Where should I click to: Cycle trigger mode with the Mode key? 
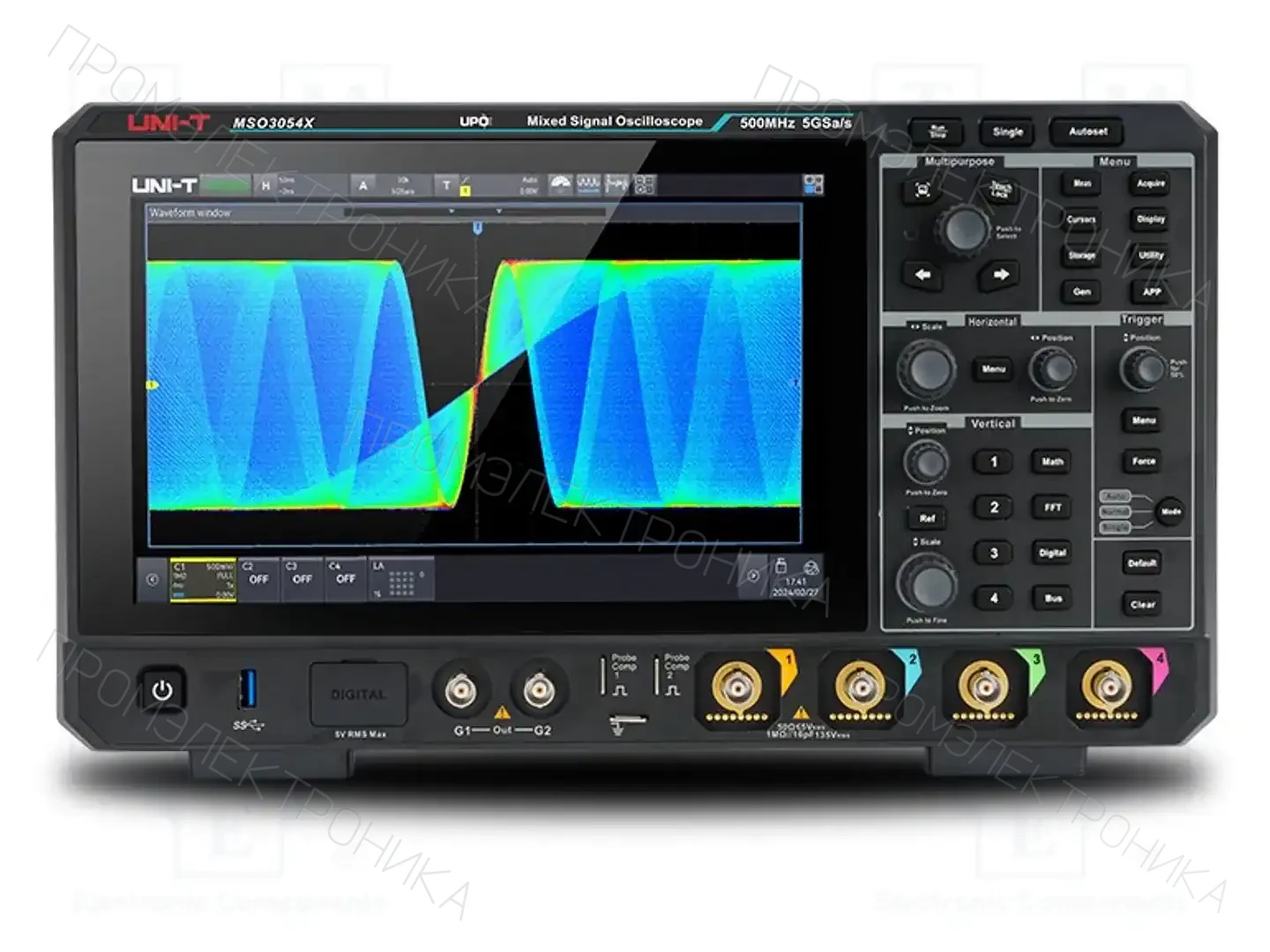point(1170,511)
